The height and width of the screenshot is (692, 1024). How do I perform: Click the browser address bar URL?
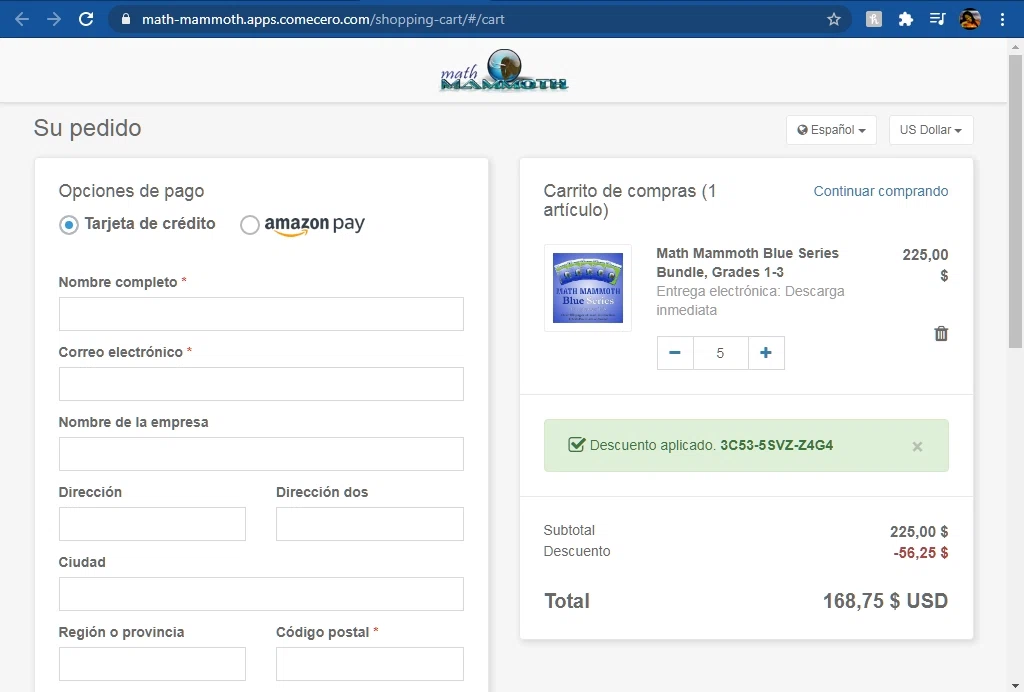(x=323, y=19)
